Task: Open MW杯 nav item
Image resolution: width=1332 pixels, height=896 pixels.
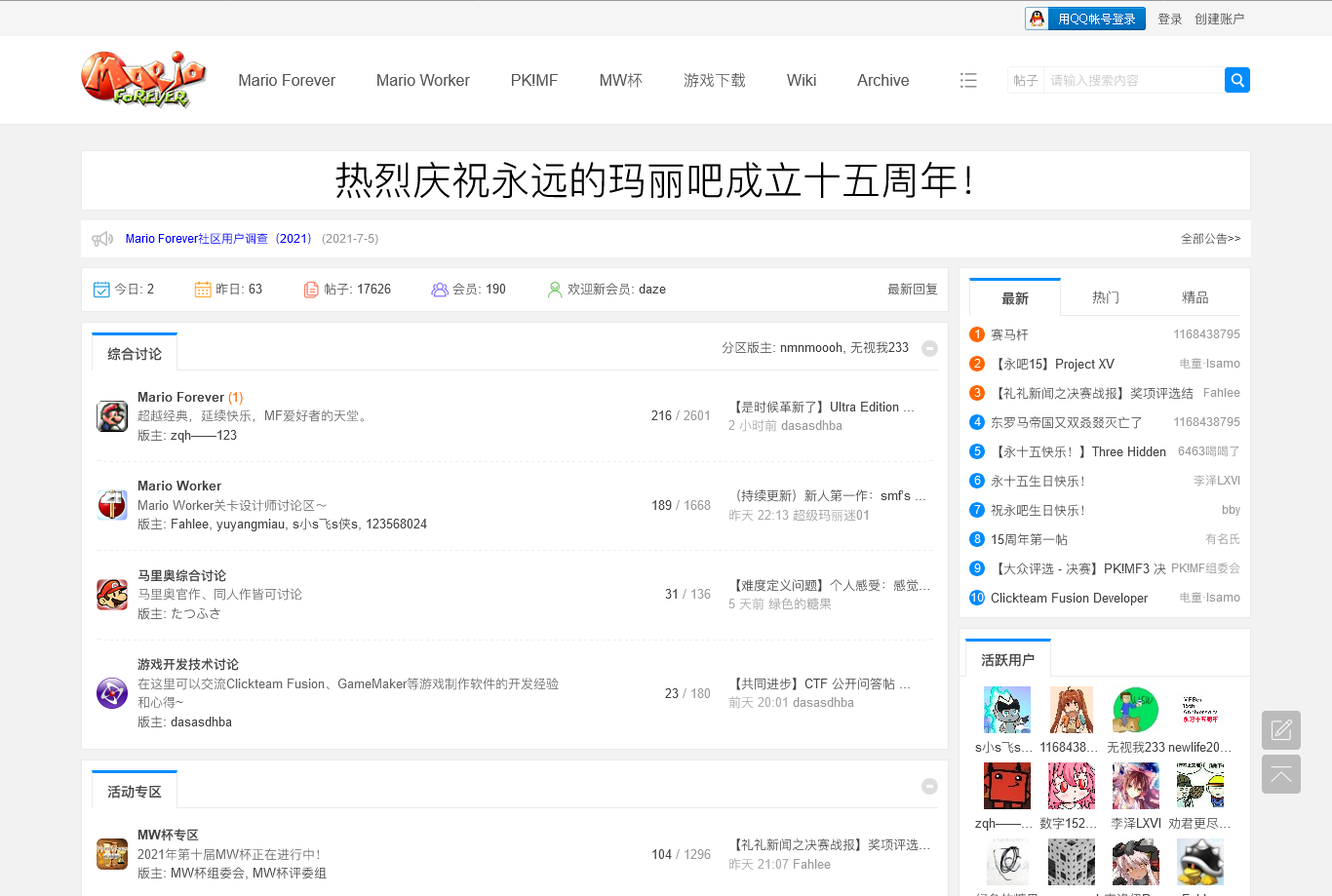Action: [x=621, y=80]
